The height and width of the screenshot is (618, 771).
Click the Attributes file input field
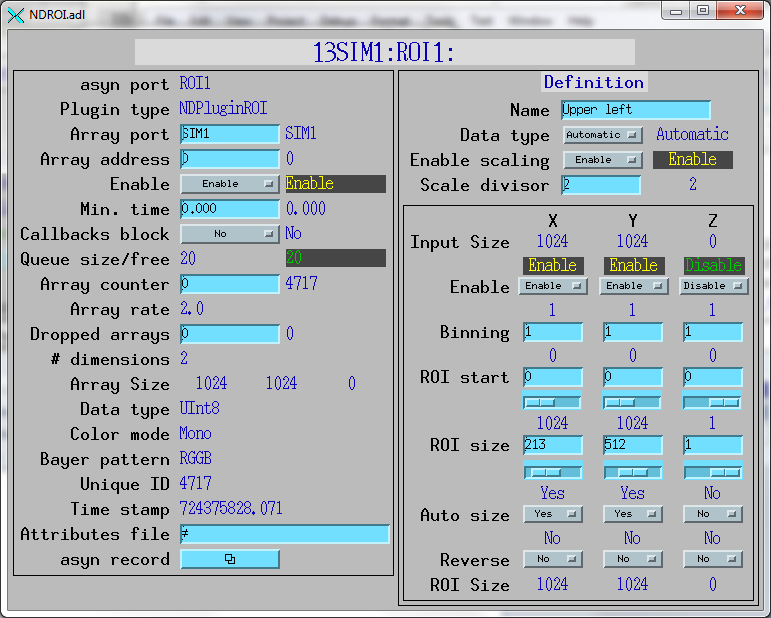point(285,534)
